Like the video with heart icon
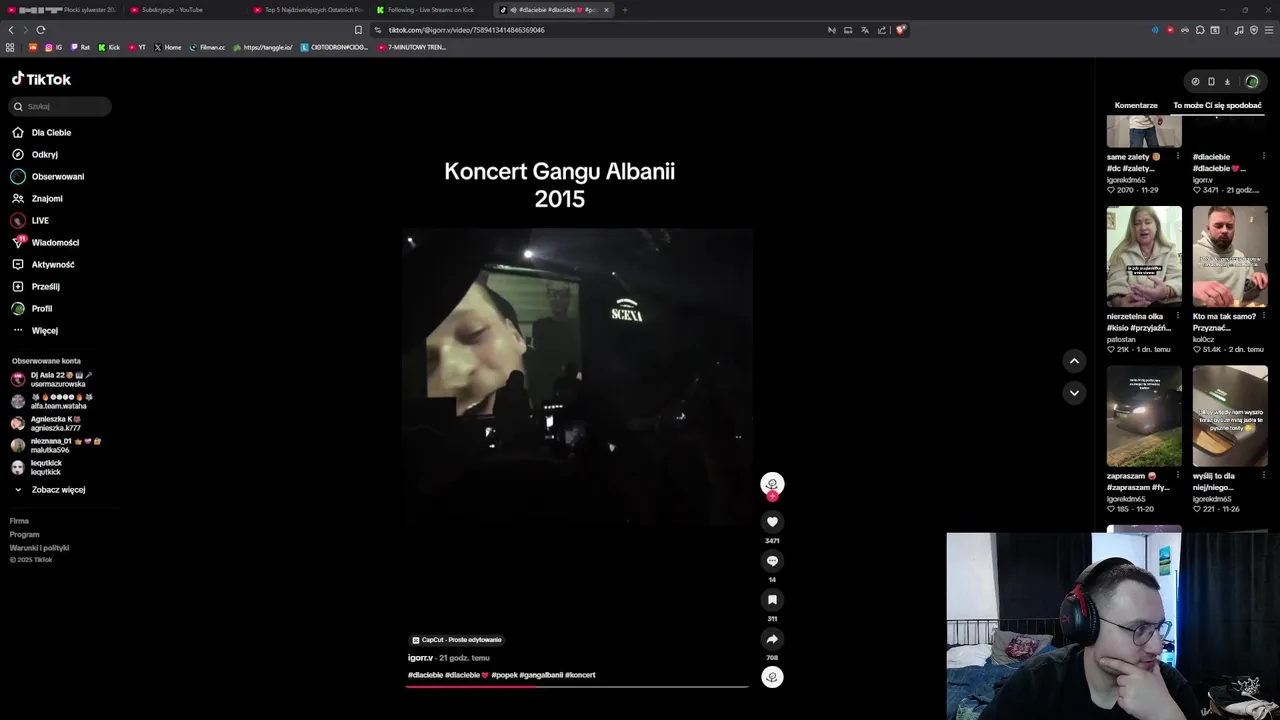The image size is (1280, 720). (772, 521)
